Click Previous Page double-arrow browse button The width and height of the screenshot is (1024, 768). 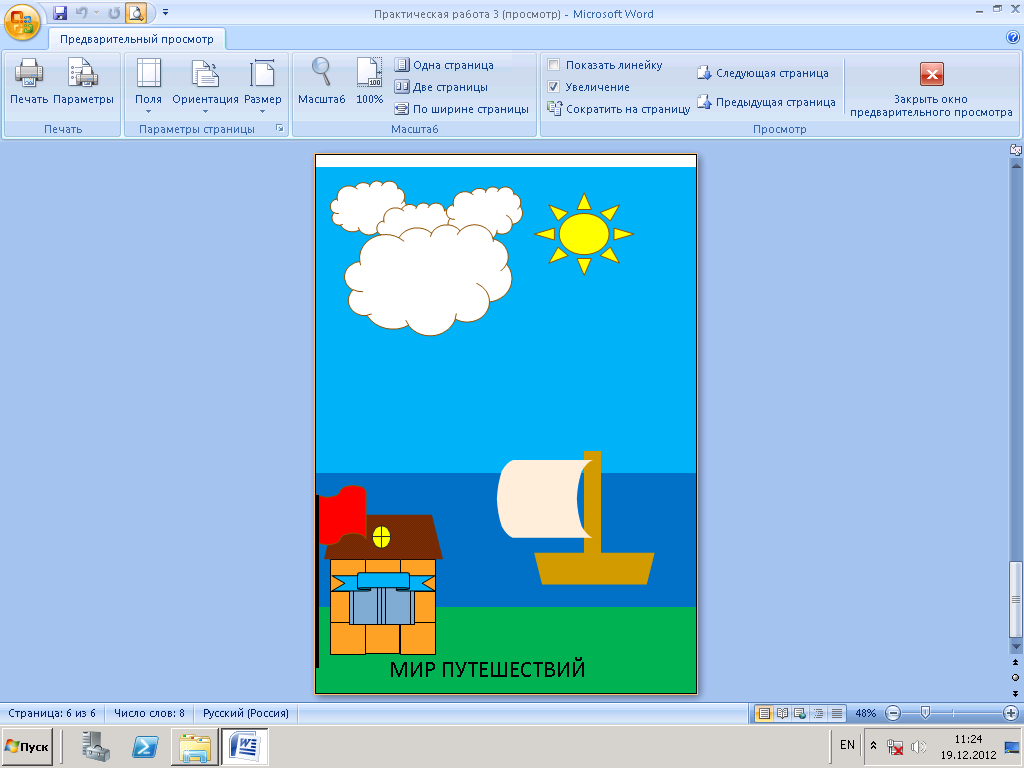(x=1016, y=662)
